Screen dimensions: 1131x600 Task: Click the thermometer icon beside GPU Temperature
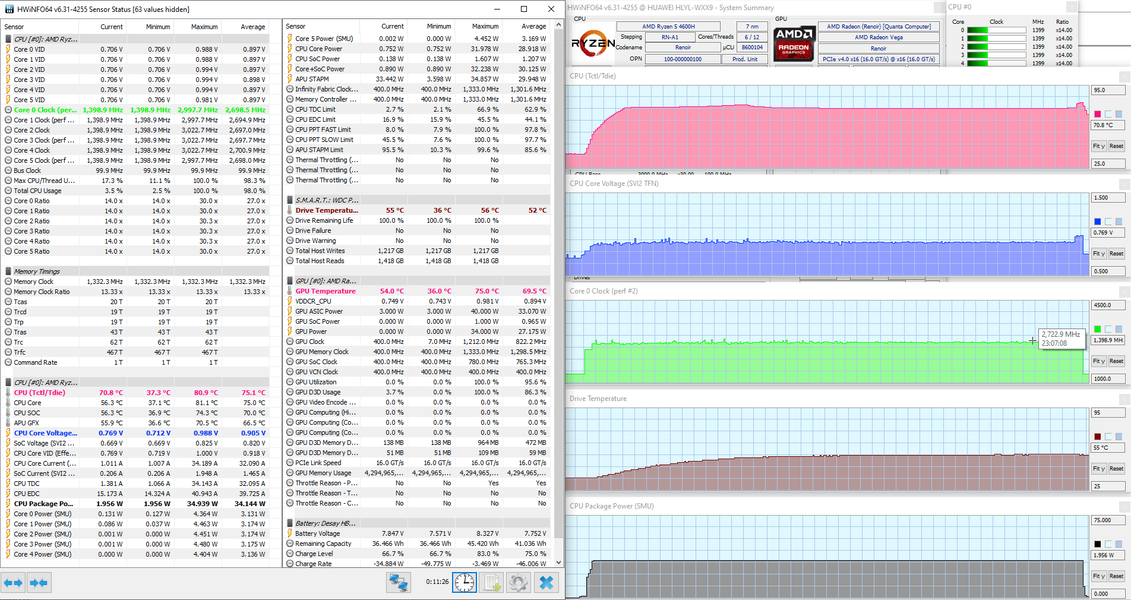pos(289,291)
